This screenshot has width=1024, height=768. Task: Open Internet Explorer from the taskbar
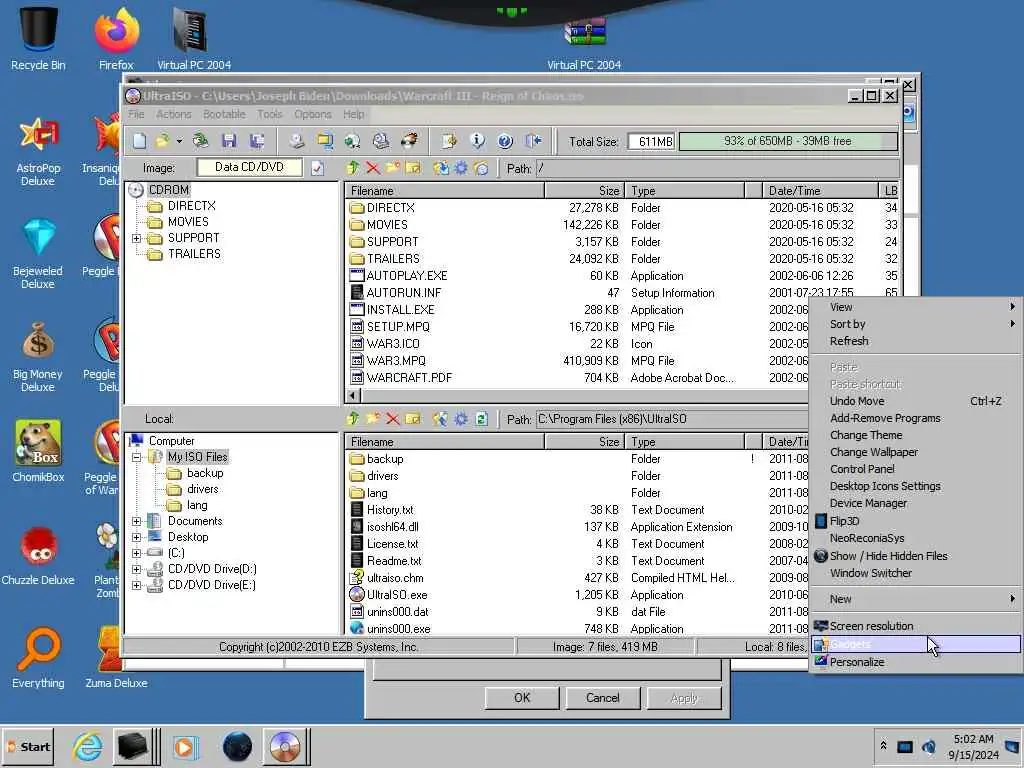pyautogui.click(x=88, y=746)
